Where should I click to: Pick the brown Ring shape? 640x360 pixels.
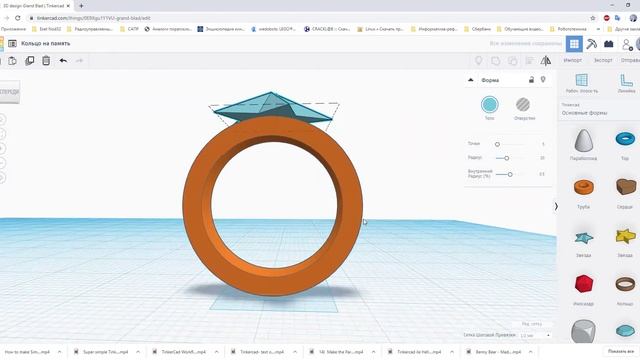pos(625,284)
